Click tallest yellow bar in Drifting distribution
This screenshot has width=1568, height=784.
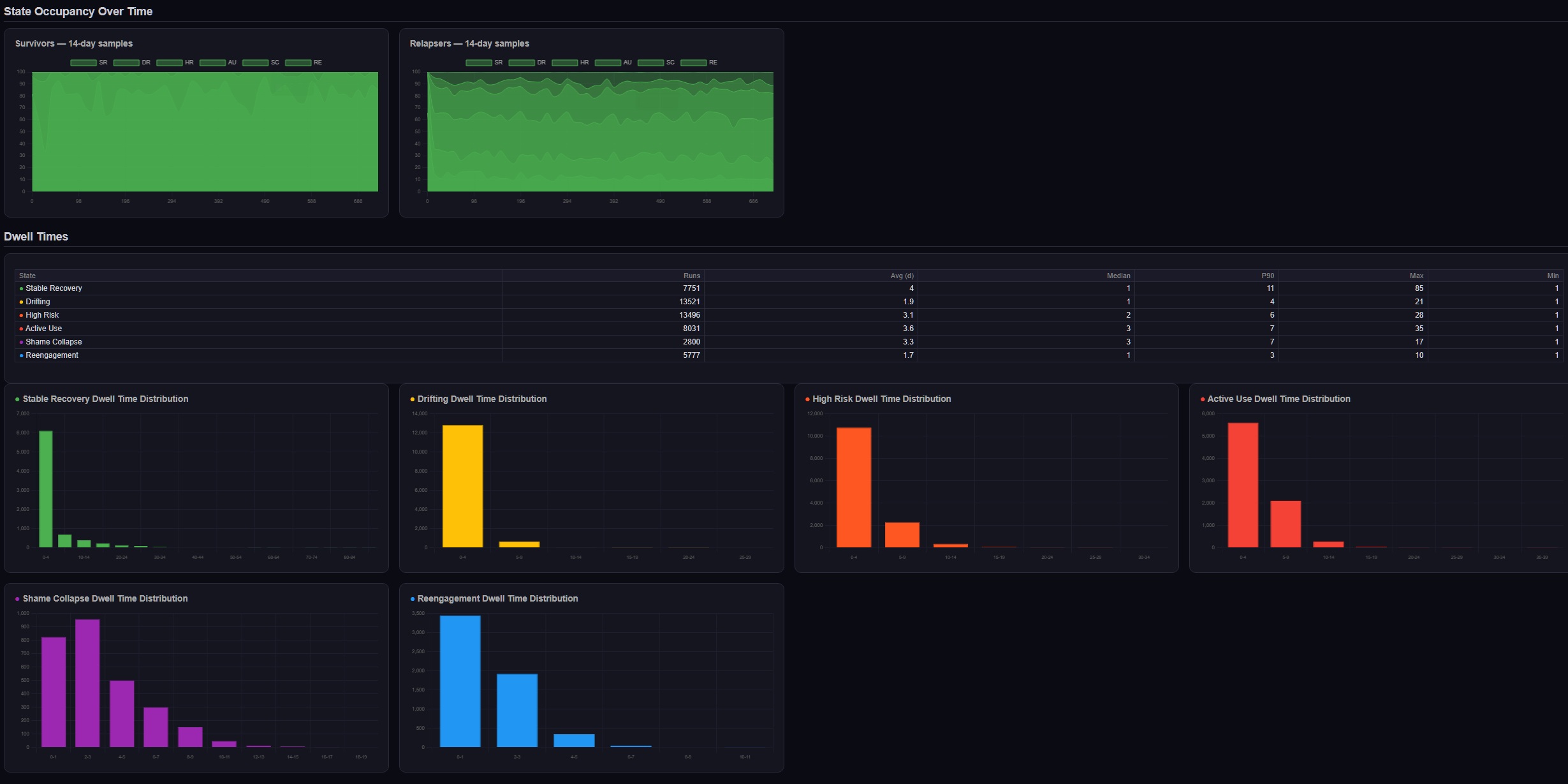[x=463, y=486]
